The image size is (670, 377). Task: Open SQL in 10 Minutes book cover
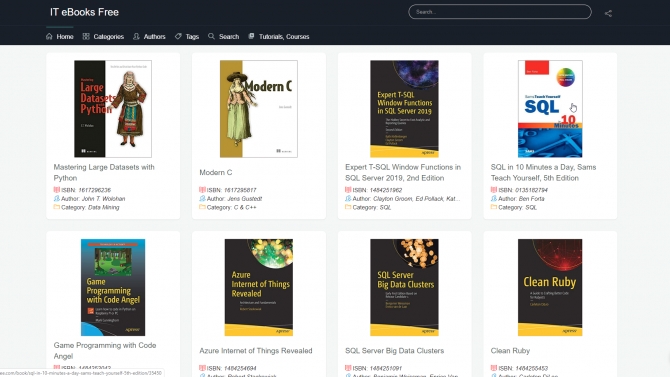click(550, 109)
